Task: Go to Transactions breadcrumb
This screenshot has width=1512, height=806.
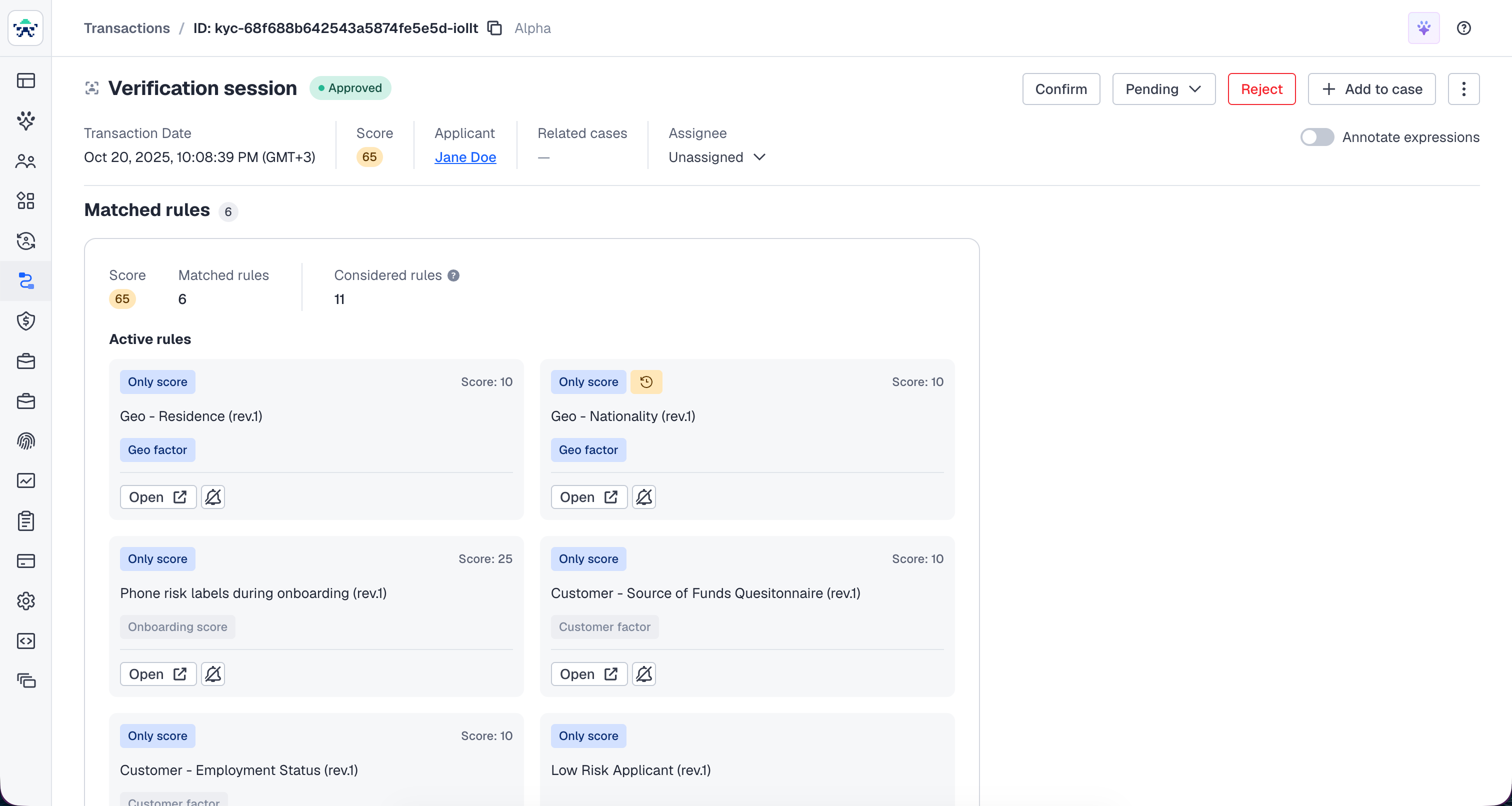Action: (127, 28)
